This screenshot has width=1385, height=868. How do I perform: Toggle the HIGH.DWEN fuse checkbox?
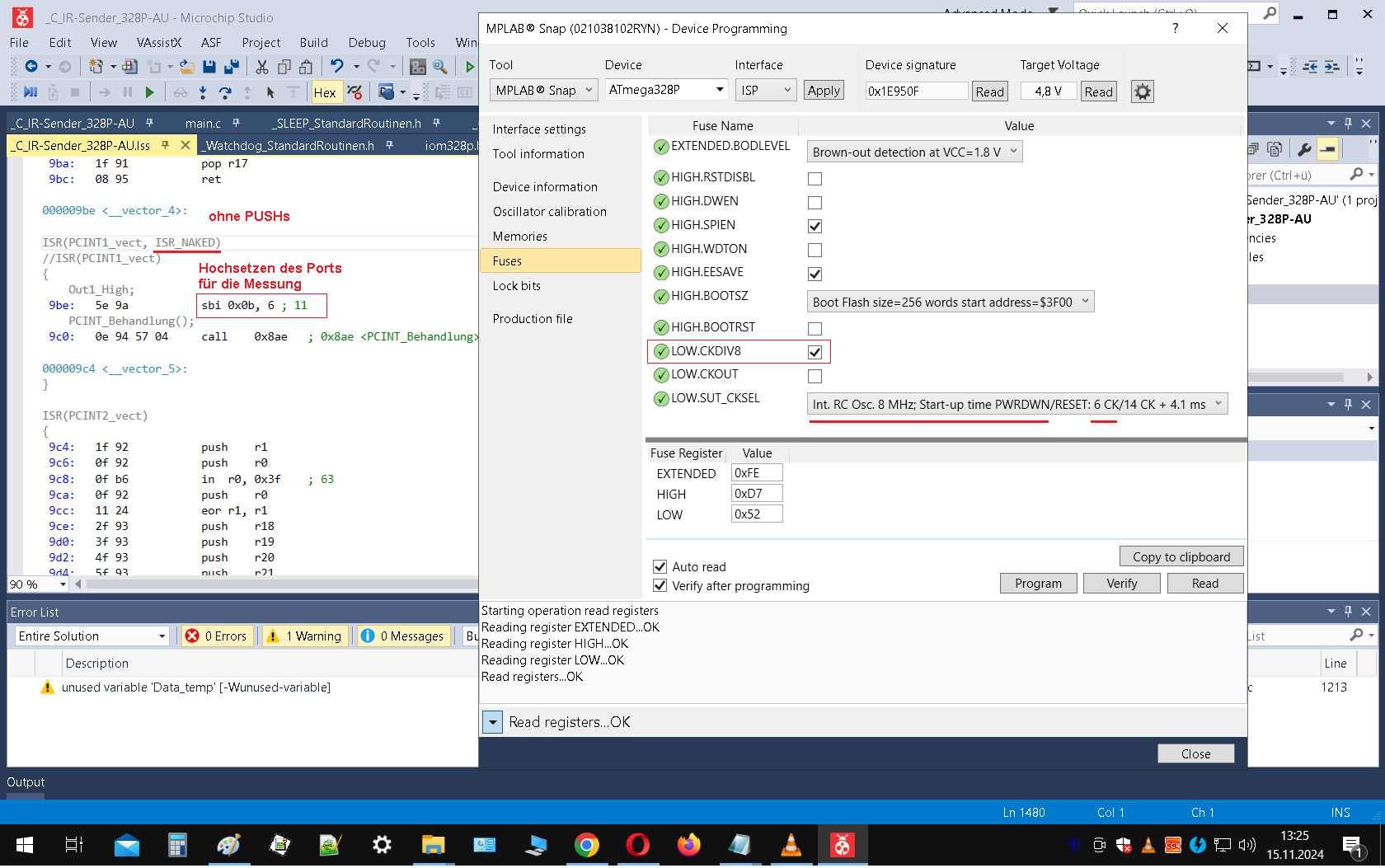pyautogui.click(x=815, y=203)
